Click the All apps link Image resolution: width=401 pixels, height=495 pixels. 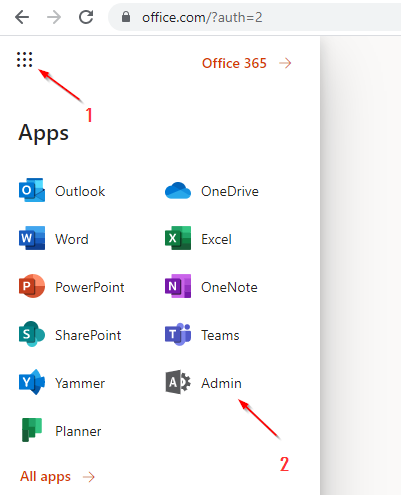[45, 476]
